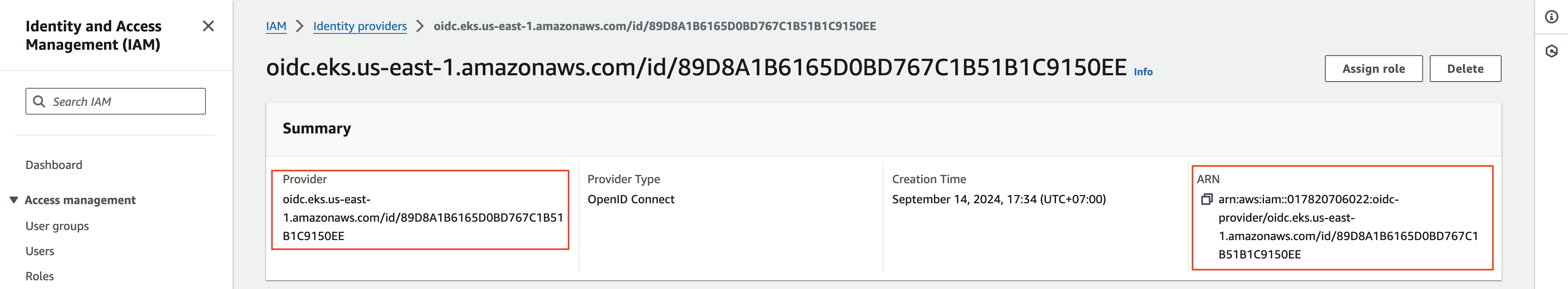This screenshot has width=1568, height=289.
Task: Open the Users page
Action: [x=40, y=251]
